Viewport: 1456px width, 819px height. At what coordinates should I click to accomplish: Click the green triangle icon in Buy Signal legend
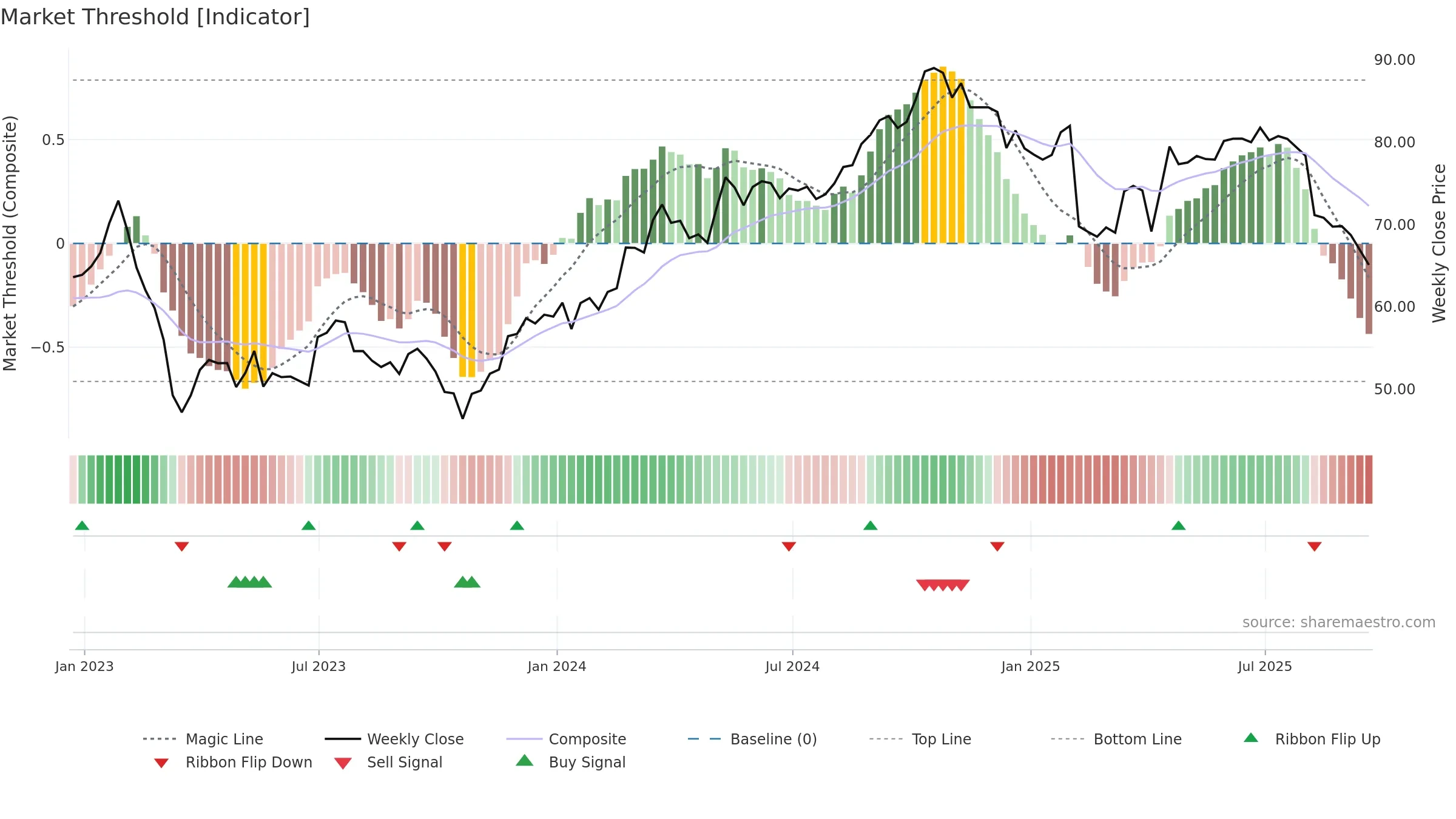[x=525, y=760]
